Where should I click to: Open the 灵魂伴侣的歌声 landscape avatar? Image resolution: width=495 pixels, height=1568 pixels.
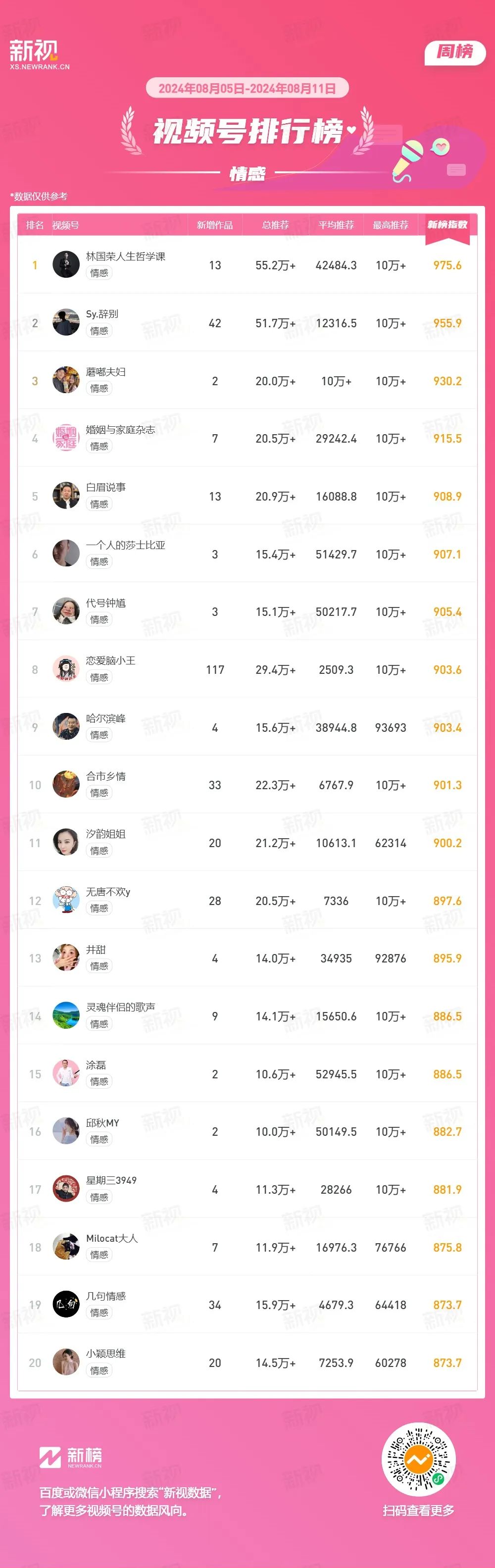[x=66, y=1016]
